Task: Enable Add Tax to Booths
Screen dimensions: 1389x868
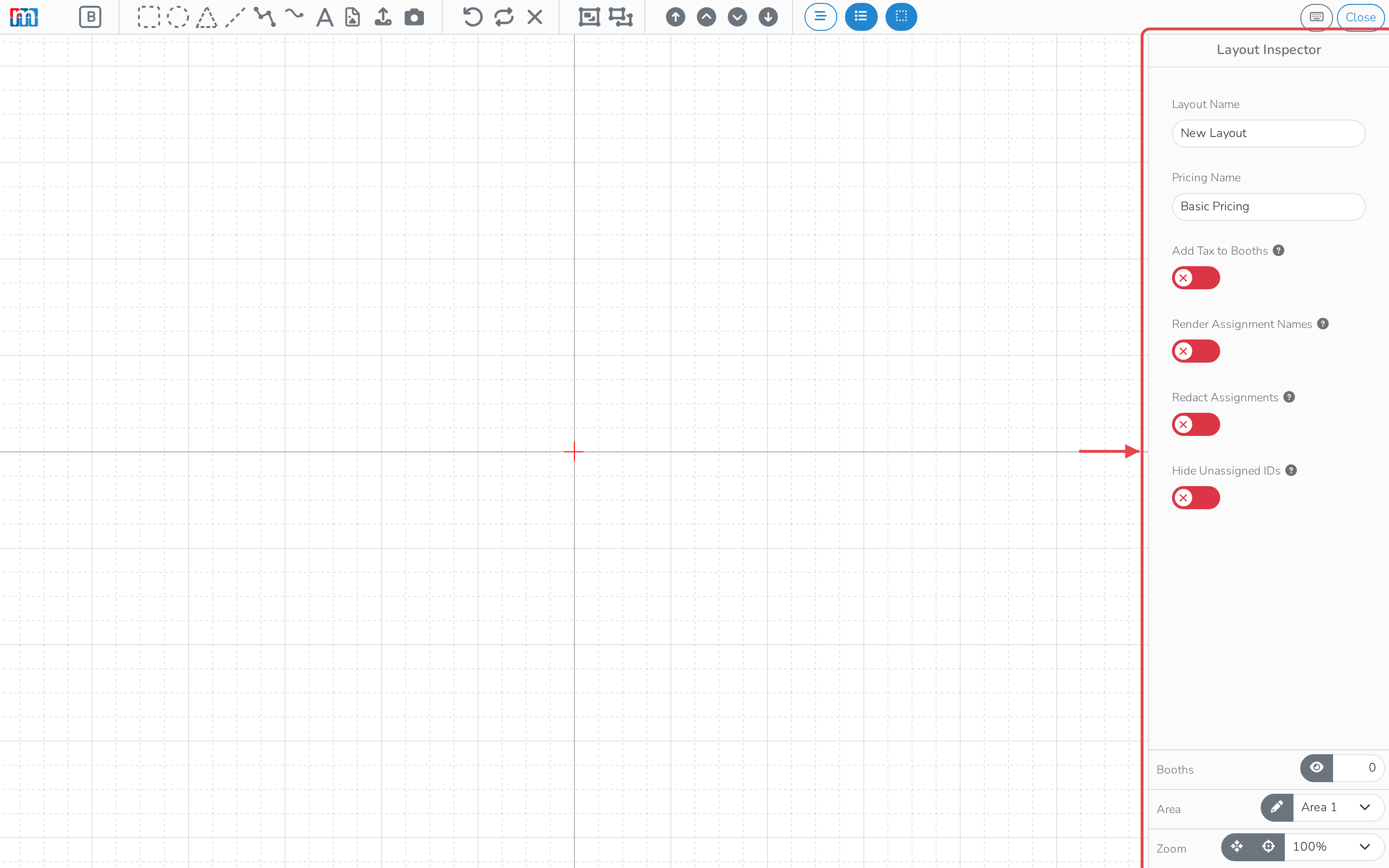Action: (x=1196, y=278)
